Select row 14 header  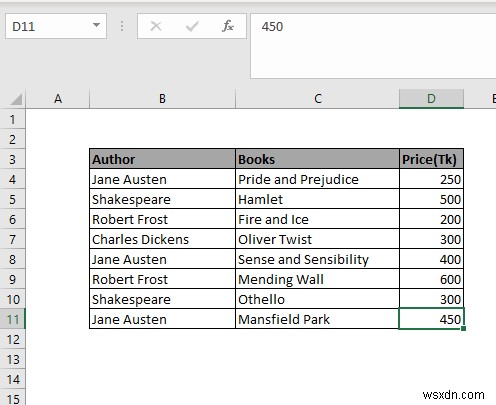point(13,379)
